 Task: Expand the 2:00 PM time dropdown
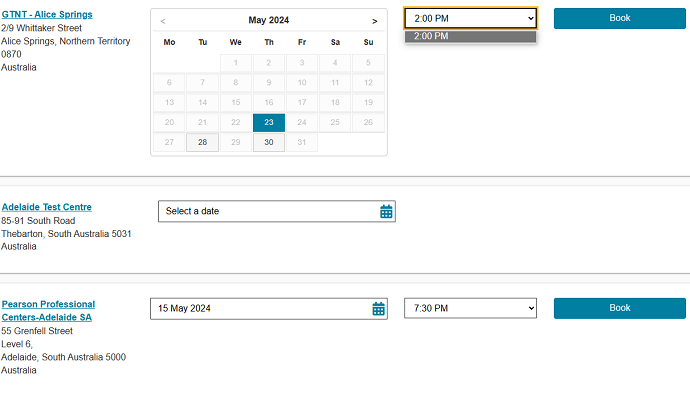coord(470,18)
